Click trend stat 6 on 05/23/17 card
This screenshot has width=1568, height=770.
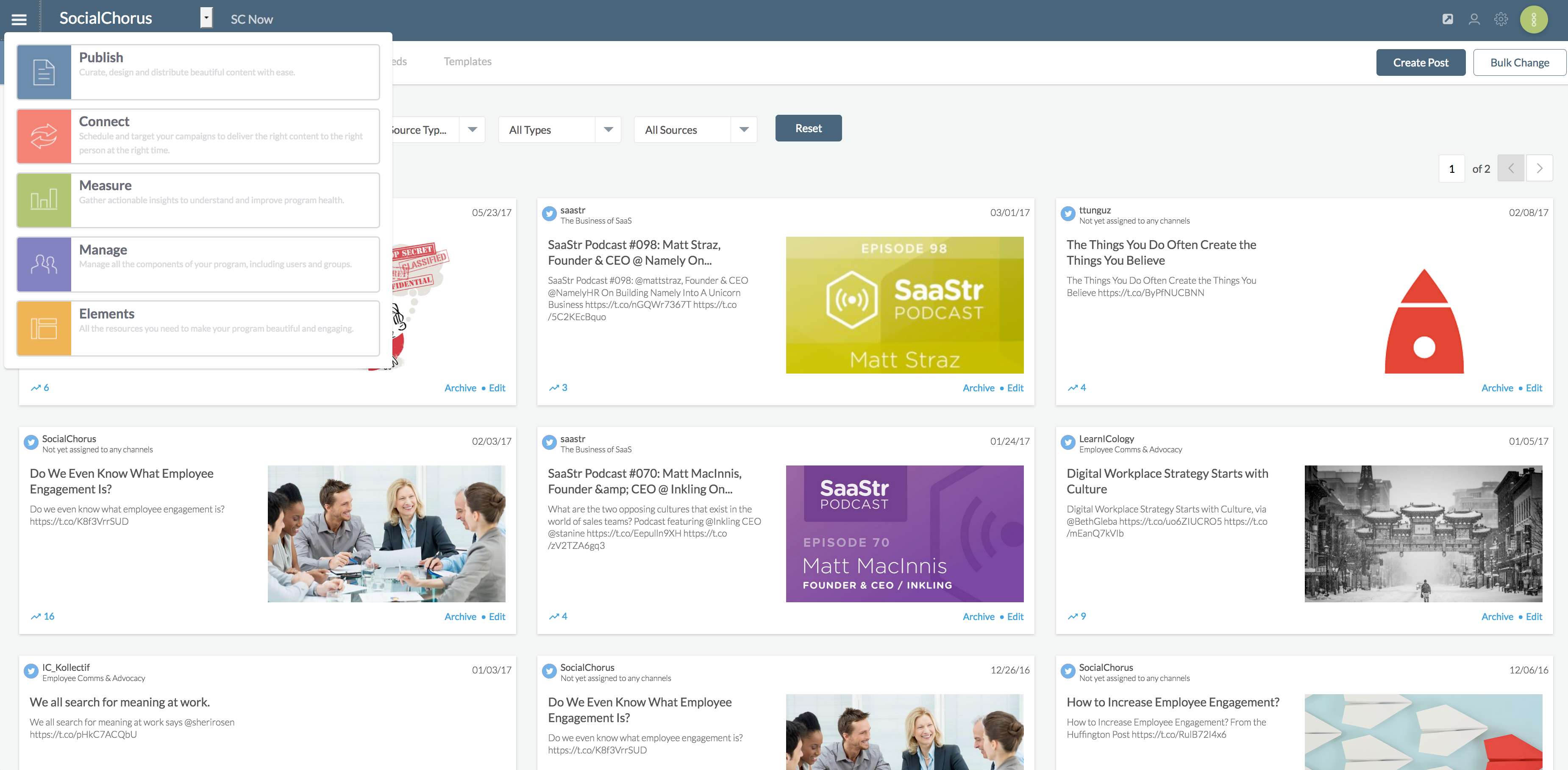[39, 388]
